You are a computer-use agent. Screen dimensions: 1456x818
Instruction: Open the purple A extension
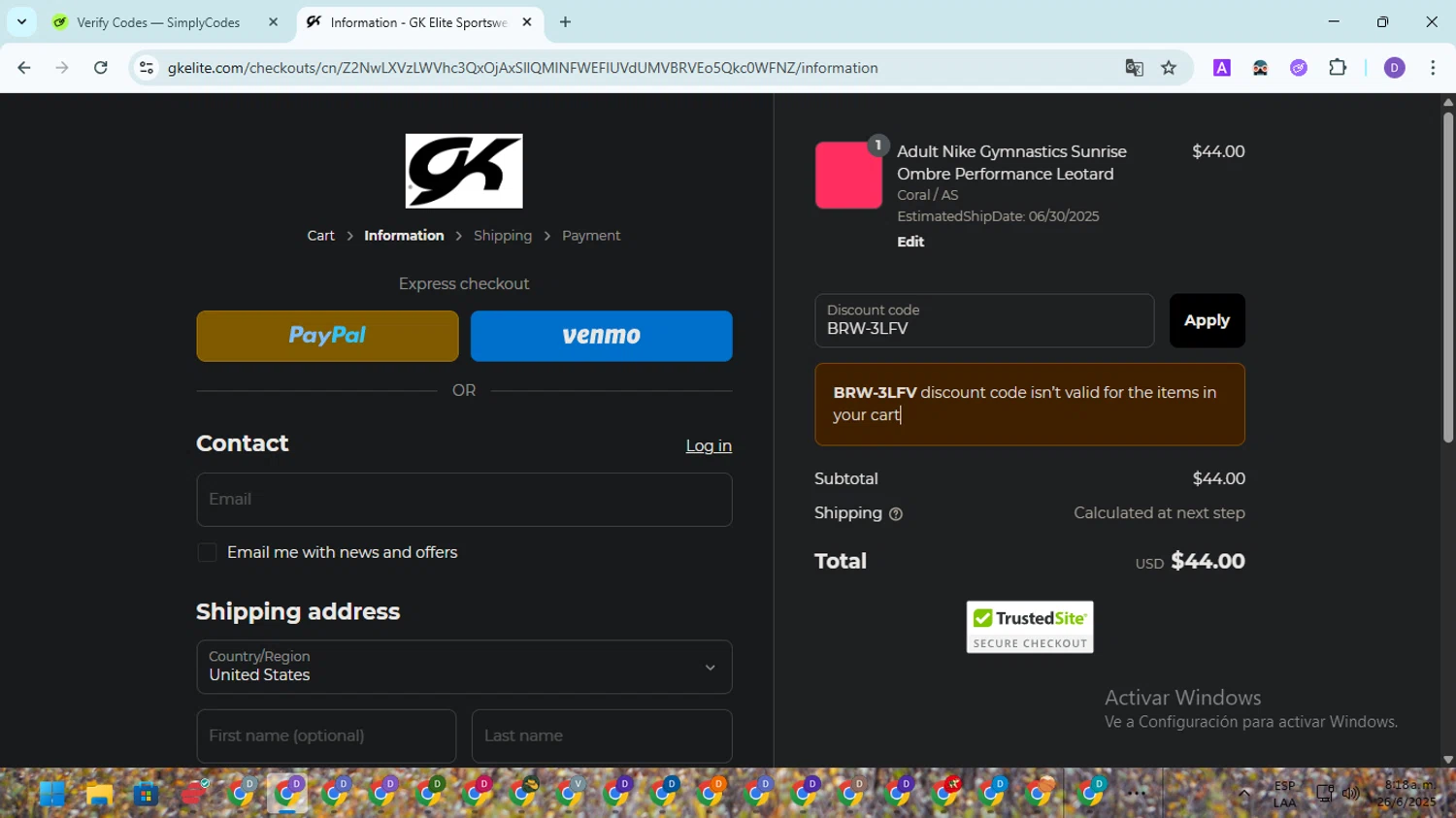point(1222,68)
